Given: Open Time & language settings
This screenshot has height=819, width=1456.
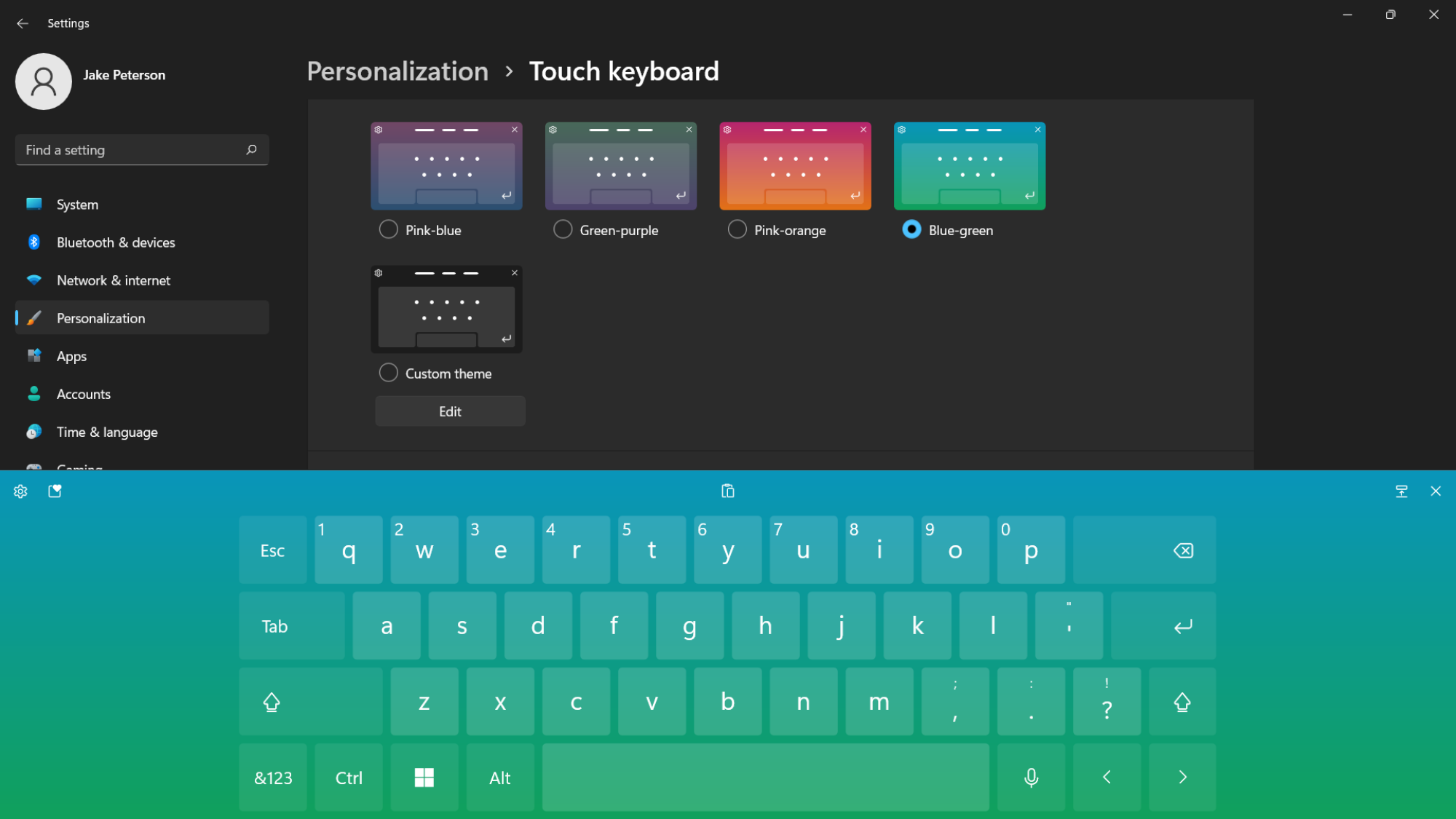Looking at the screenshot, I should pos(142,432).
